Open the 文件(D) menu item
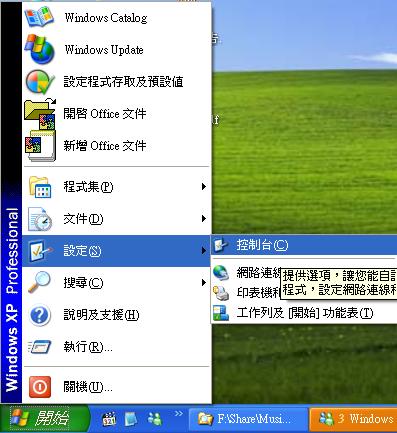Image resolution: width=397 pixels, height=433 pixels. point(117,219)
